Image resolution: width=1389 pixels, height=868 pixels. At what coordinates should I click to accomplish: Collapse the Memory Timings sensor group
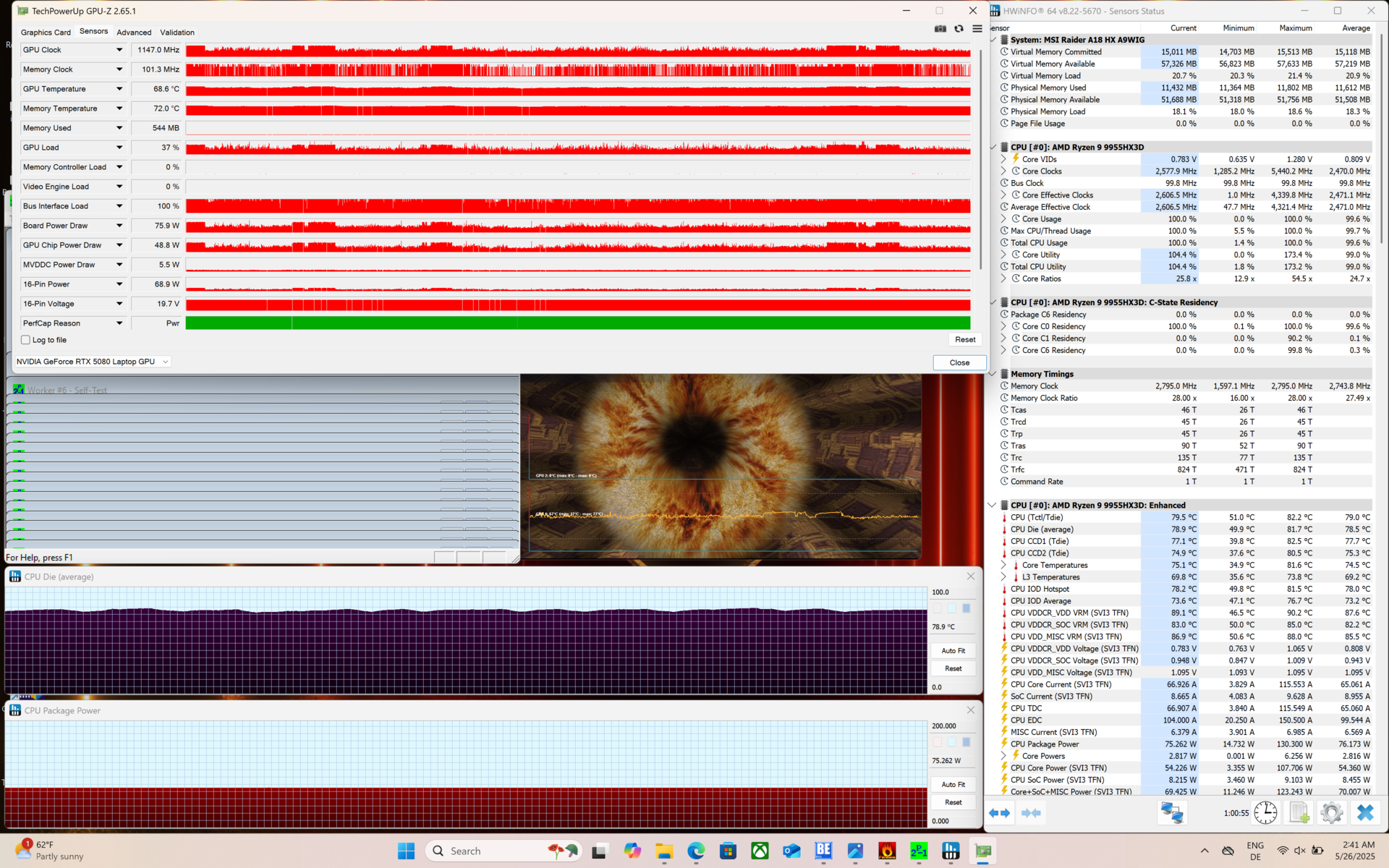coord(993,374)
